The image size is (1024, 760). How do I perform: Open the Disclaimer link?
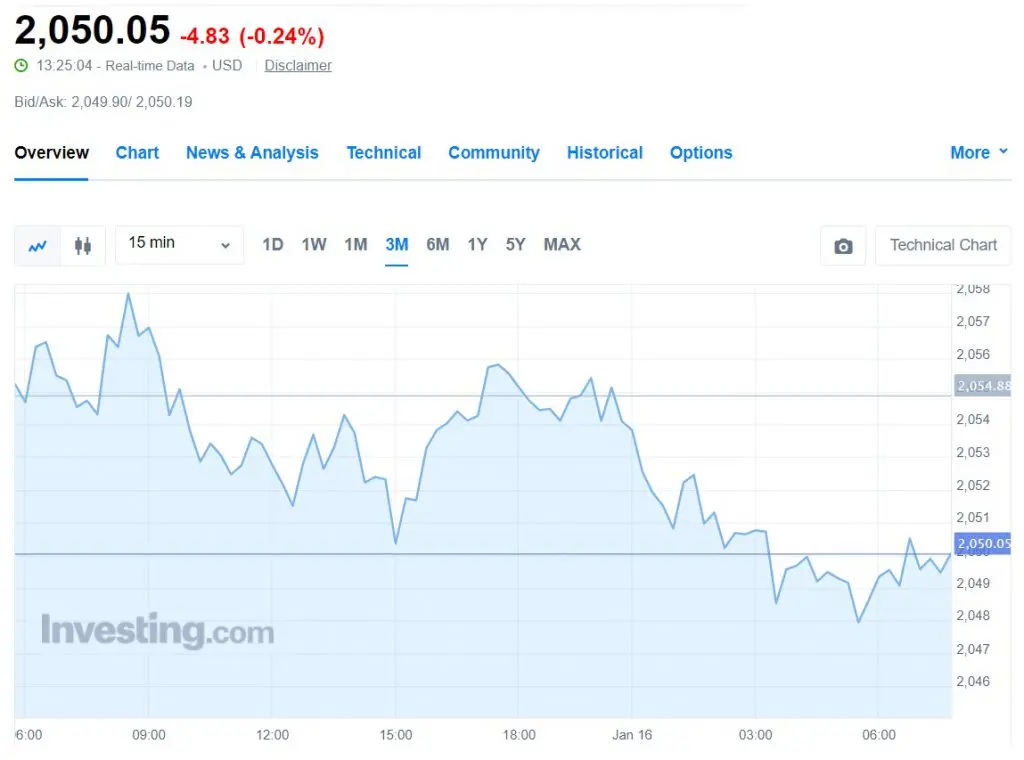(298, 65)
